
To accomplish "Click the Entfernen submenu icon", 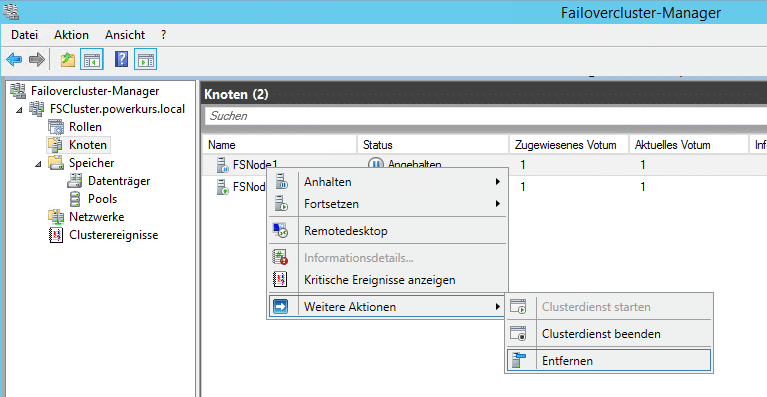I will pos(518,361).
